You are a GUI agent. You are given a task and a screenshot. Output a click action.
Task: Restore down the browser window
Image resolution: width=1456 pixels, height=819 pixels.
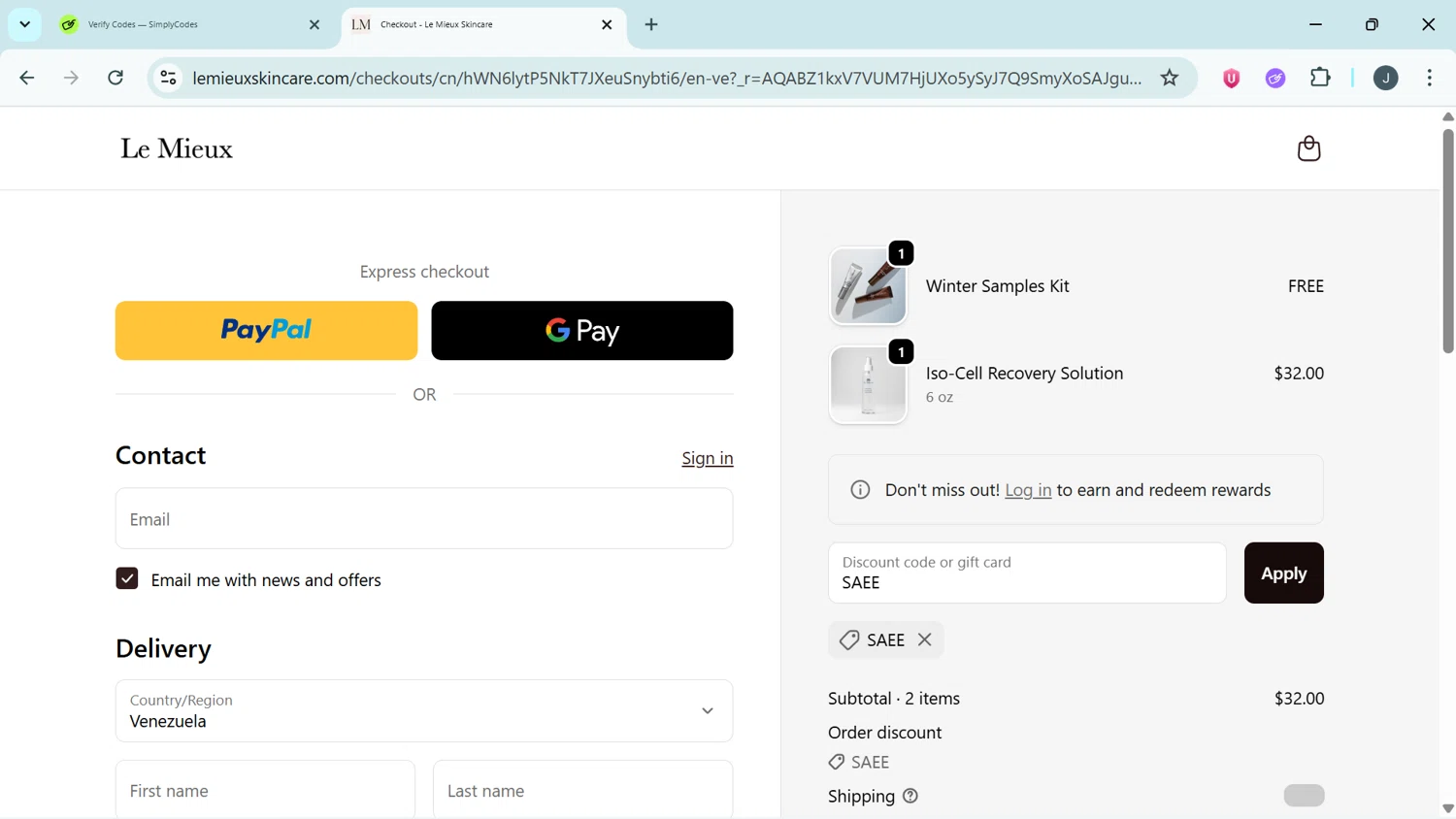click(x=1372, y=24)
